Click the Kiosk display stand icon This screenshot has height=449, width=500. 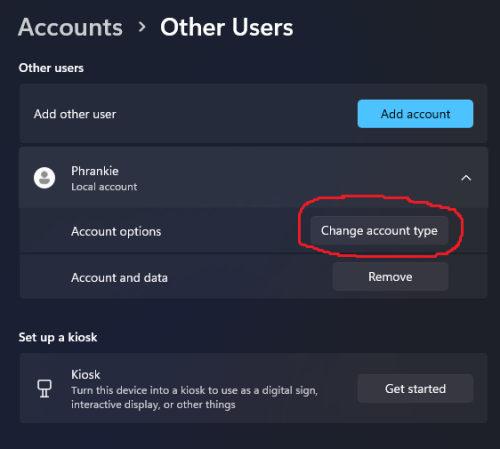[44, 388]
